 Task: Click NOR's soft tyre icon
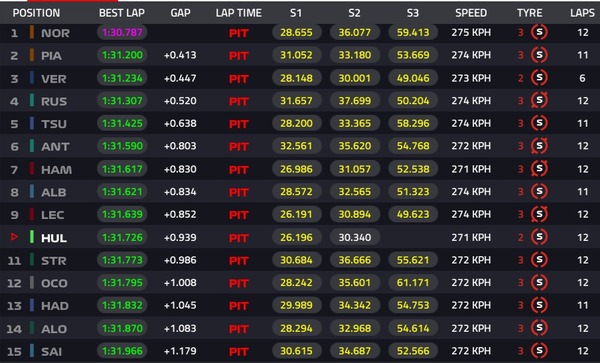point(539,33)
